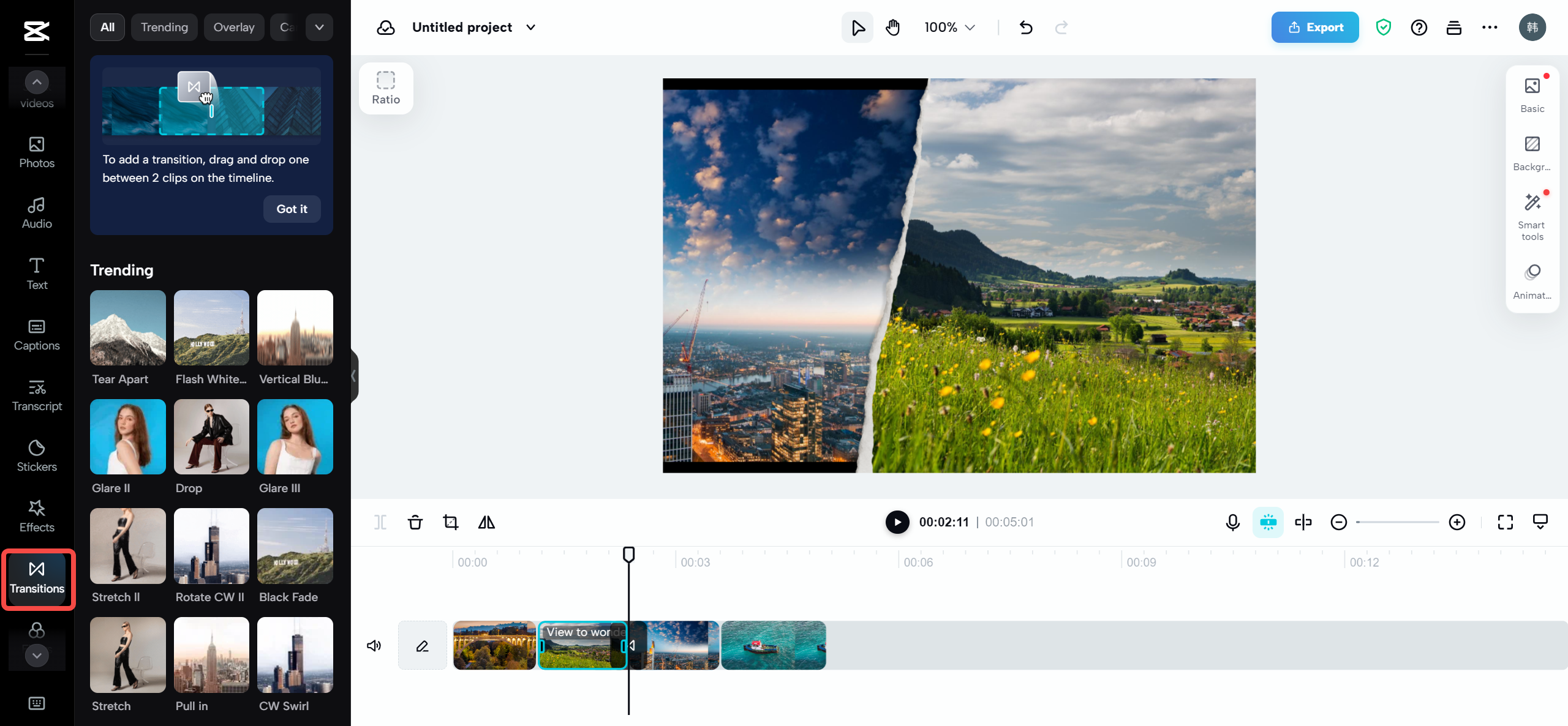Open Smart tools in the right panel

[1531, 214]
